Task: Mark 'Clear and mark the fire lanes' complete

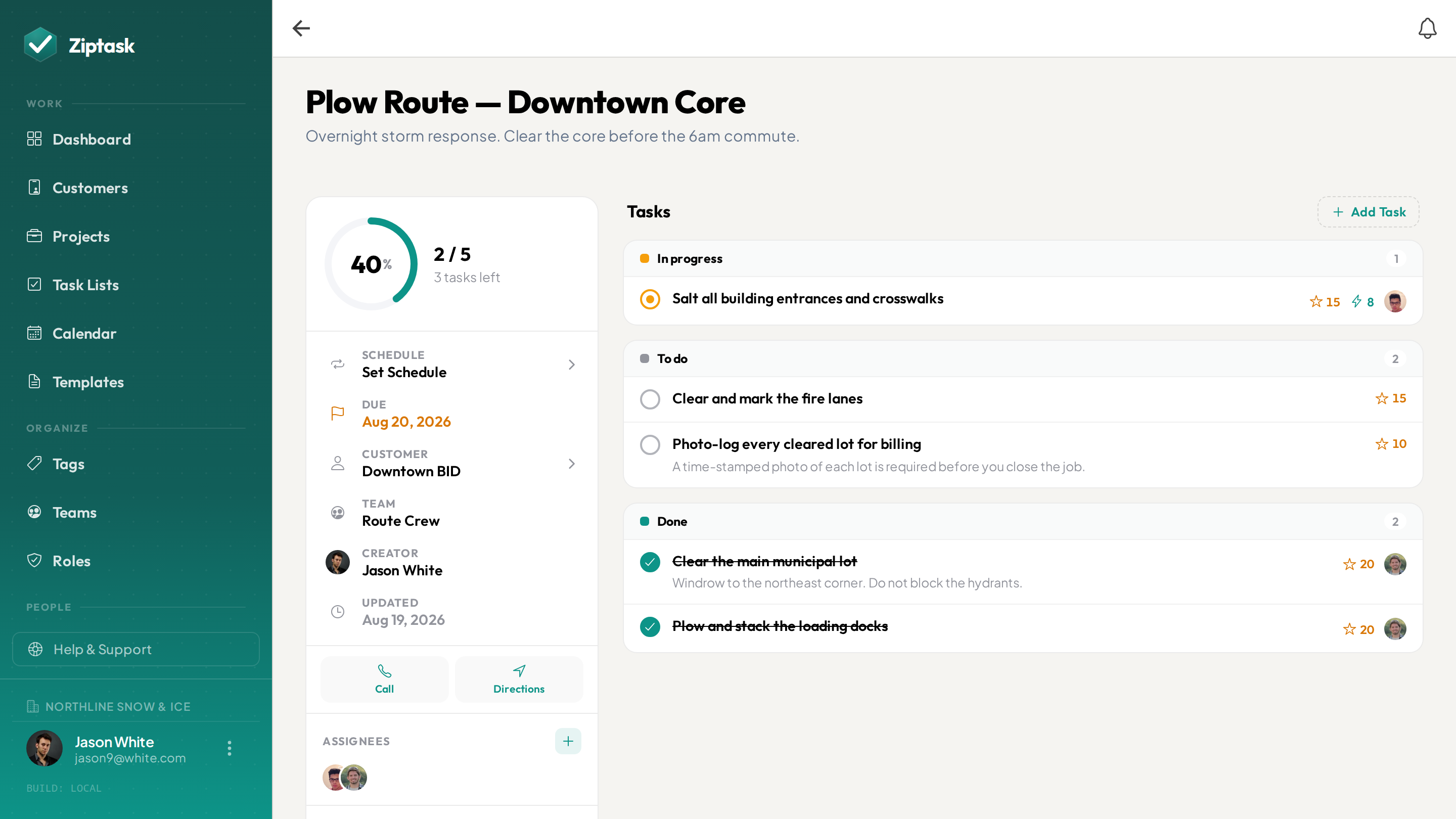Action: click(x=650, y=399)
